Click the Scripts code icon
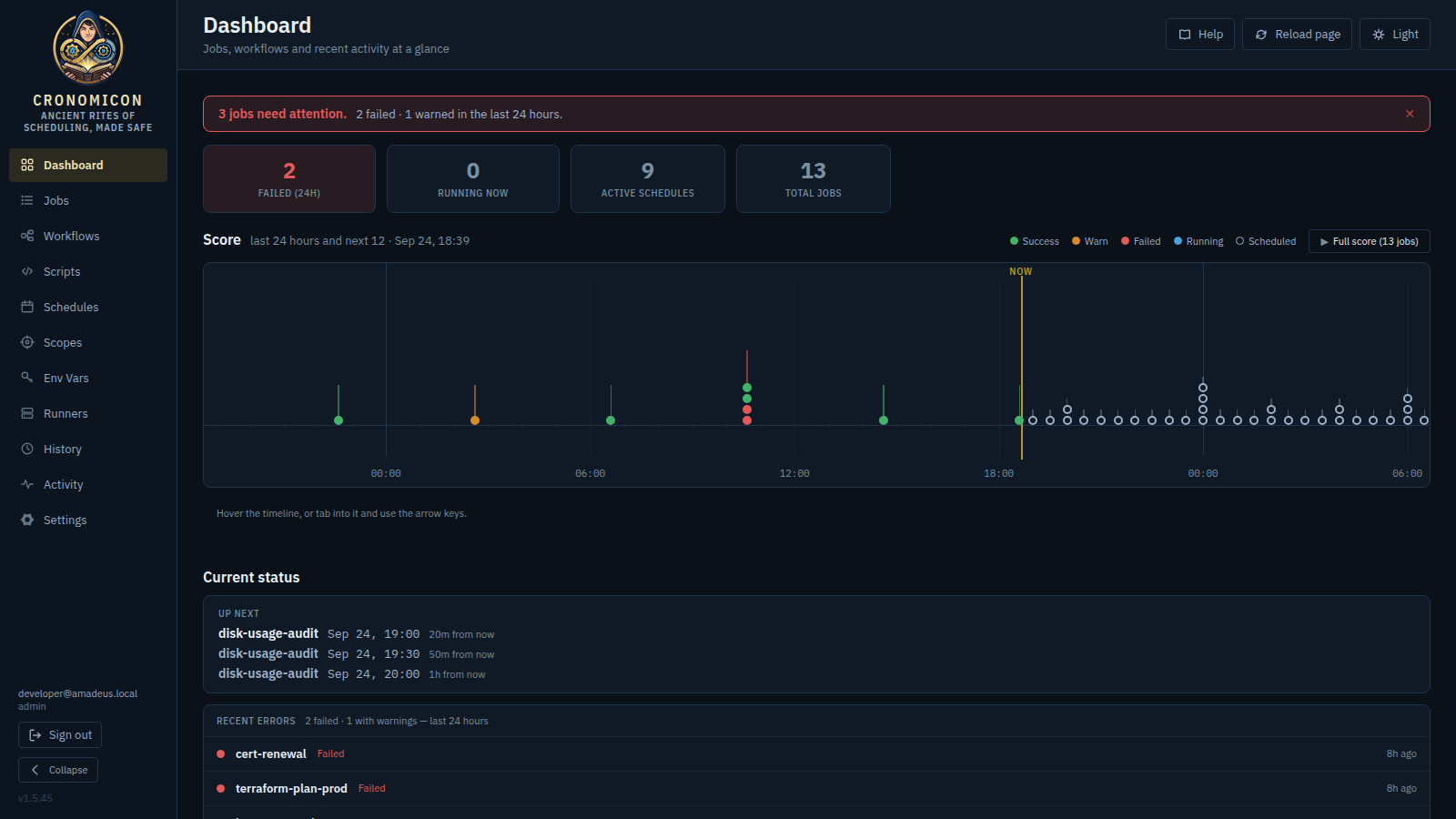Viewport: 1456px width, 819px height. (x=27, y=271)
